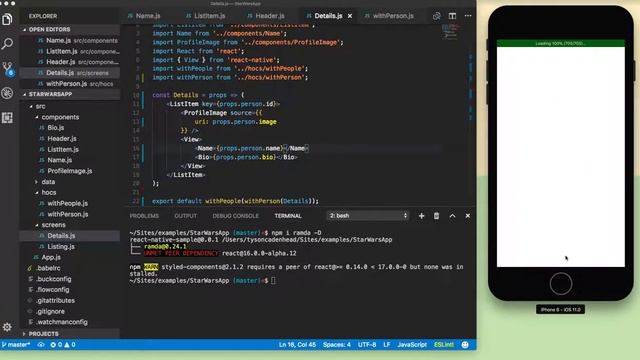Open the Debug view in activity bar
The image size is (640, 360).
click(7, 93)
